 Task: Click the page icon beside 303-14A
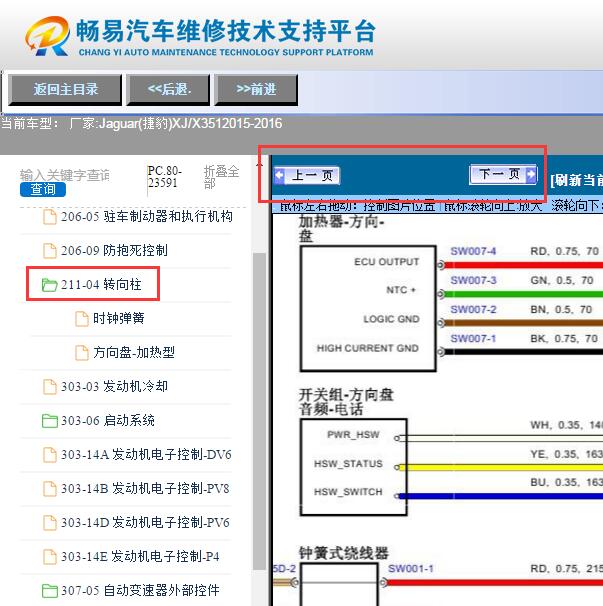49,455
